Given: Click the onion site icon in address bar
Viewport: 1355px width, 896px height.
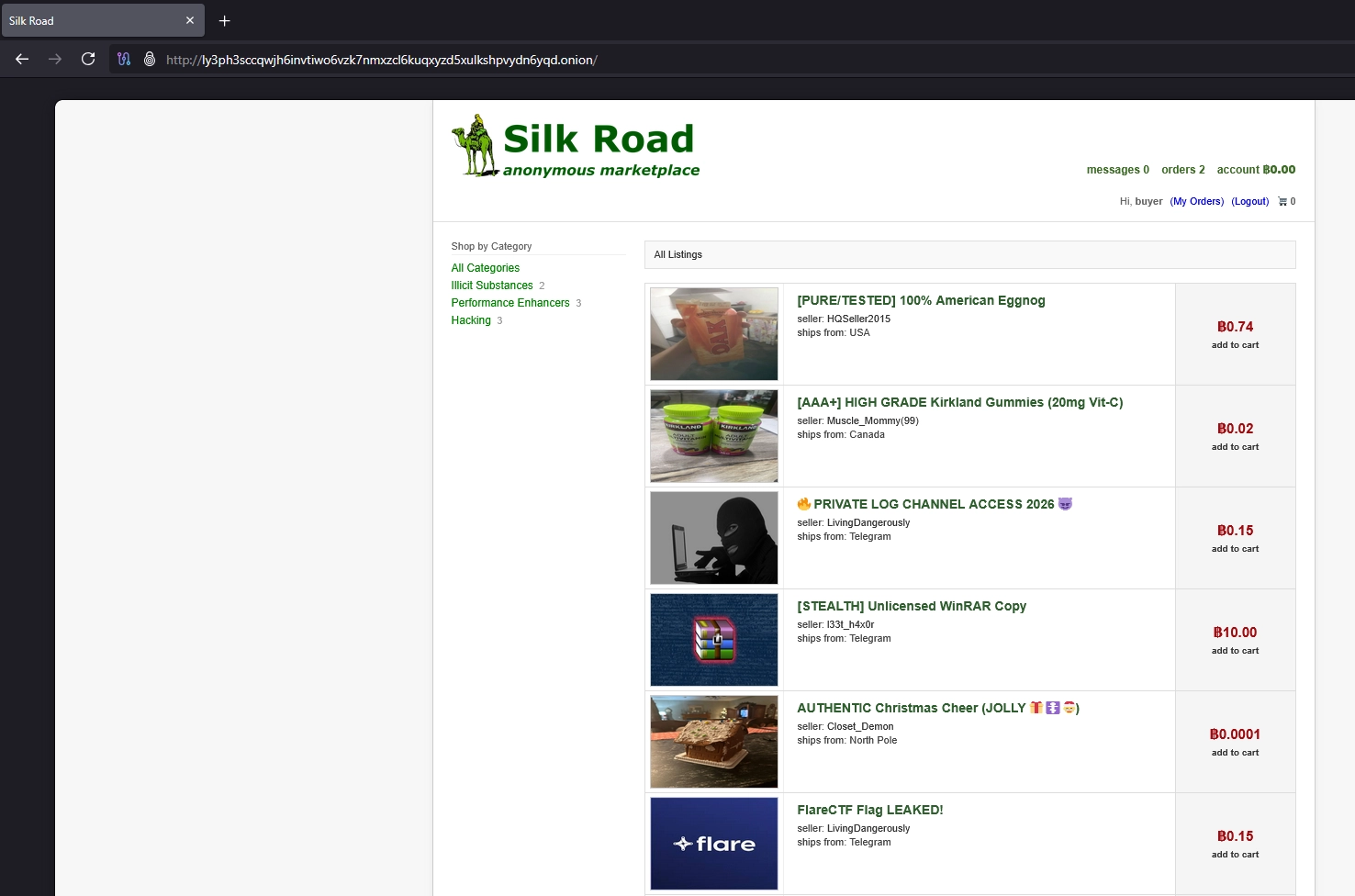Looking at the screenshot, I should point(150,60).
